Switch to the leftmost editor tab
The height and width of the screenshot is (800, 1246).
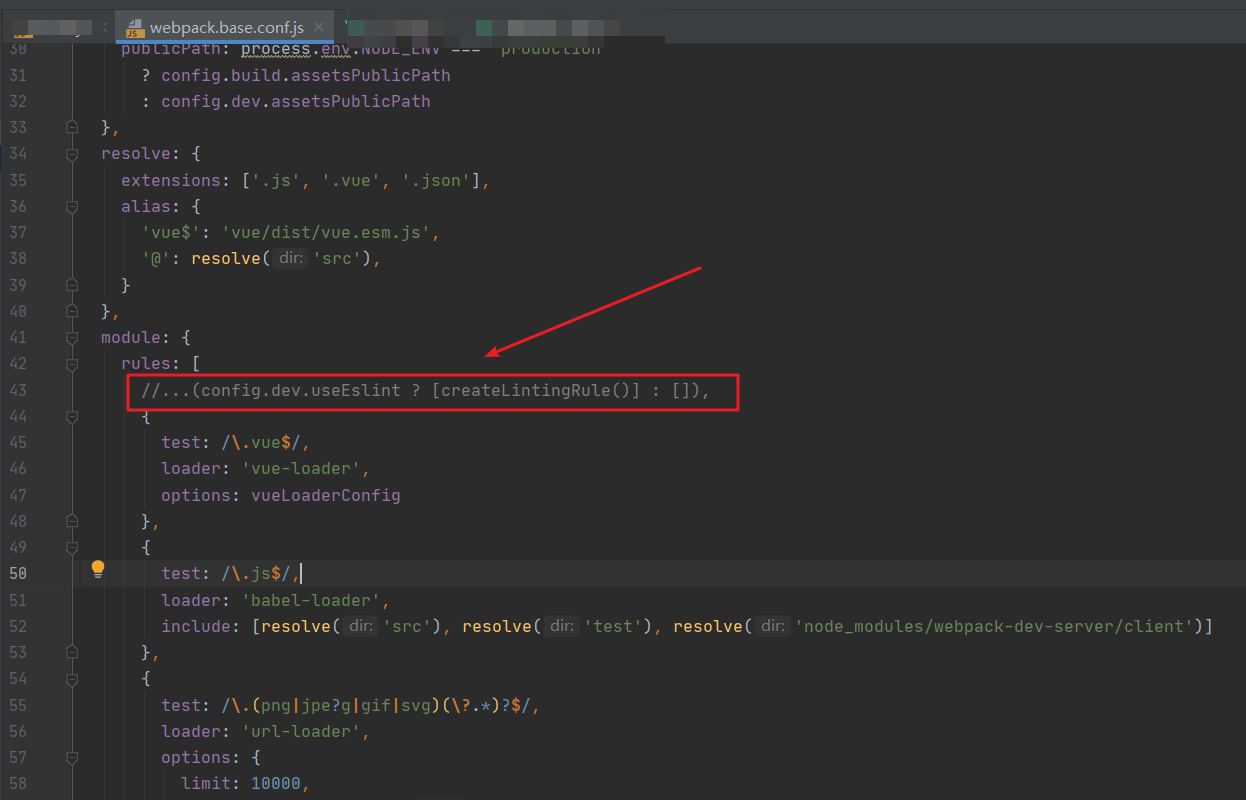pyautogui.click(x=55, y=29)
